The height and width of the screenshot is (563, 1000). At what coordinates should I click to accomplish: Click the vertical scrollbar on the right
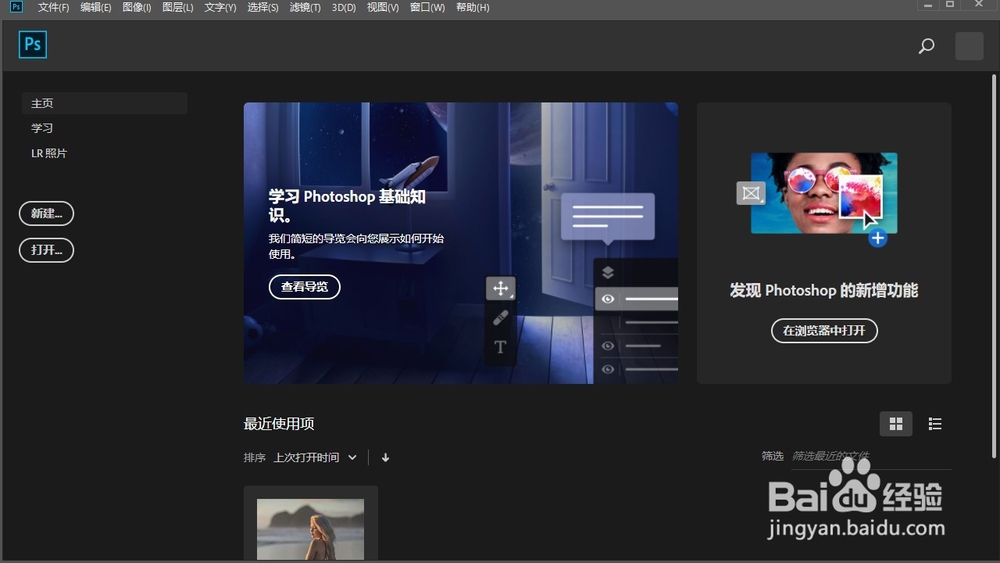[994, 265]
